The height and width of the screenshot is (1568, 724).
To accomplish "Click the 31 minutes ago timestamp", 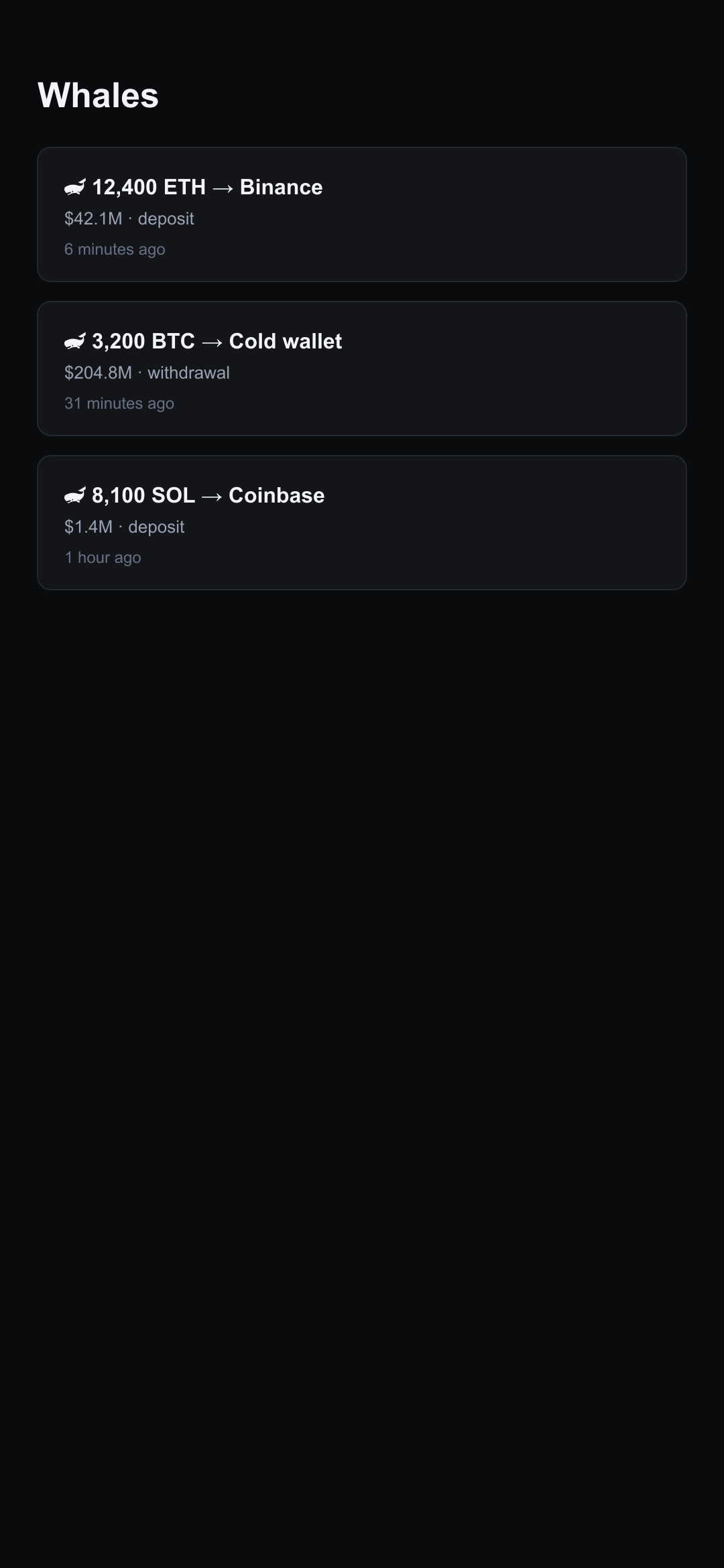I will 119,403.
